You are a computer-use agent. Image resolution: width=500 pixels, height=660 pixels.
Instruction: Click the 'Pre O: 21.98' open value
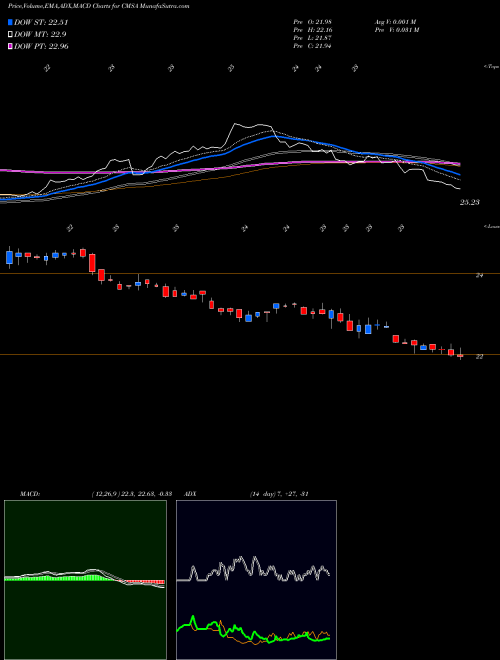[x=313, y=22]
